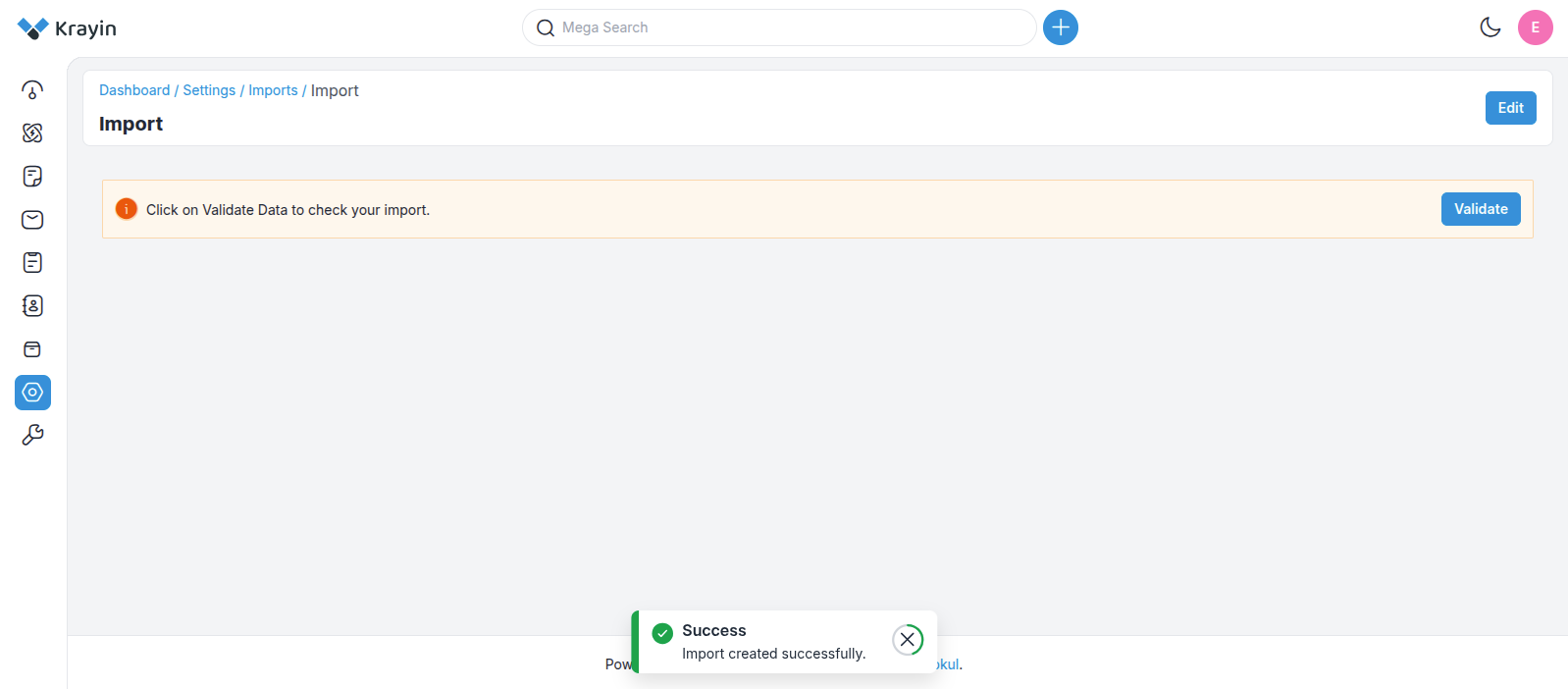Go to Settings via breadcrumb
This screenshot has width=1568, height=689.
tap(209, 90)
